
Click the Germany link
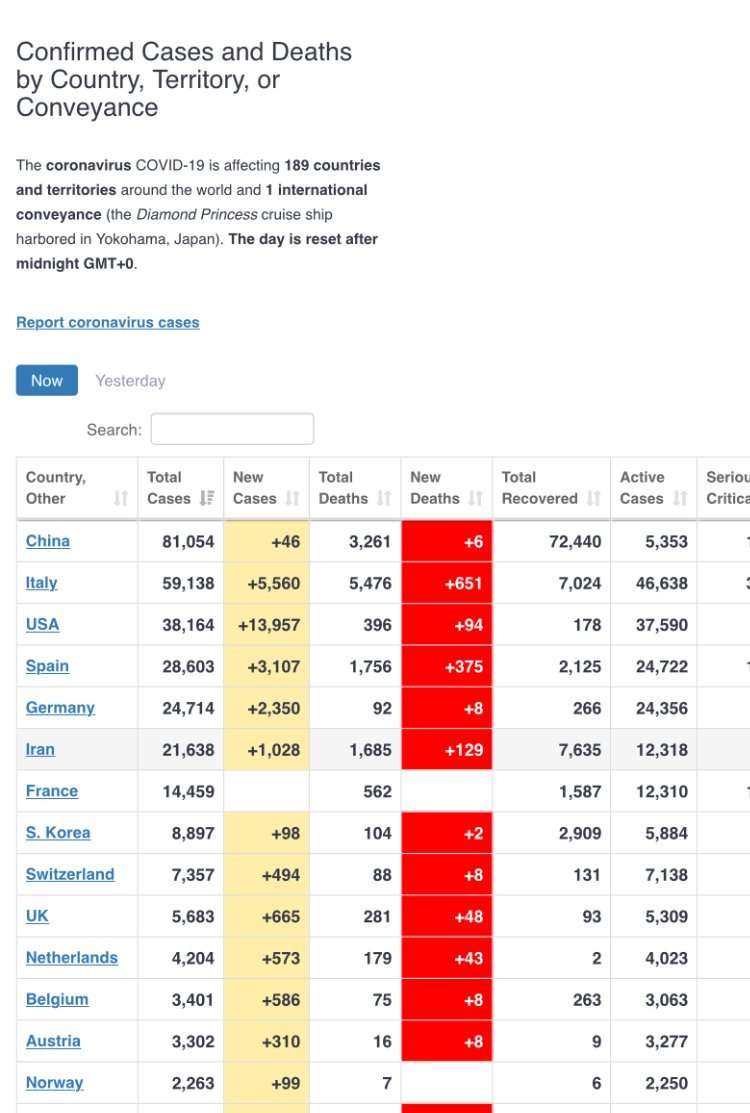coord(60,708)
